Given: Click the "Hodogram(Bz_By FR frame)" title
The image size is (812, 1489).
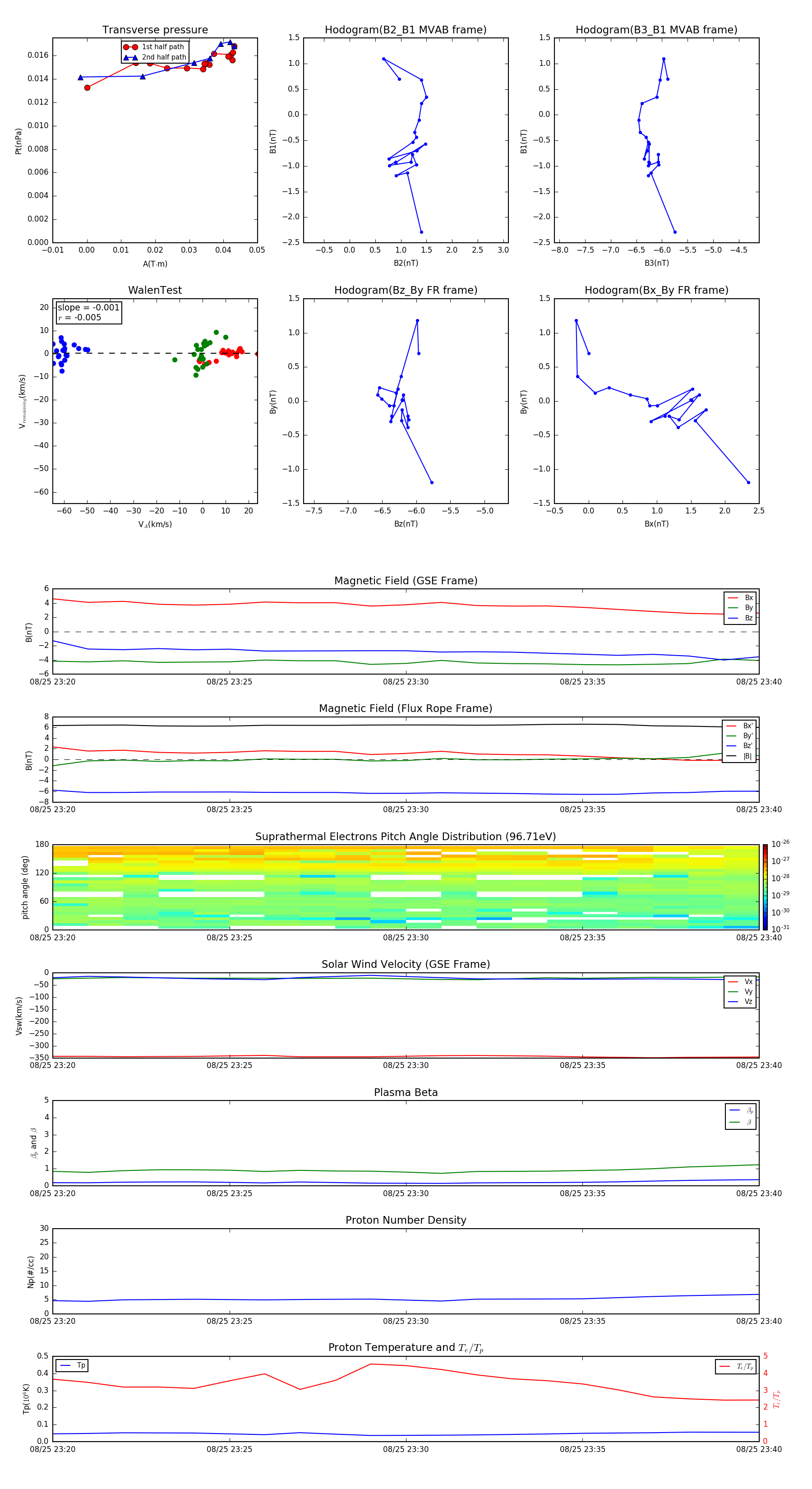Looking at the screenshot, I should tap(406, 290).
